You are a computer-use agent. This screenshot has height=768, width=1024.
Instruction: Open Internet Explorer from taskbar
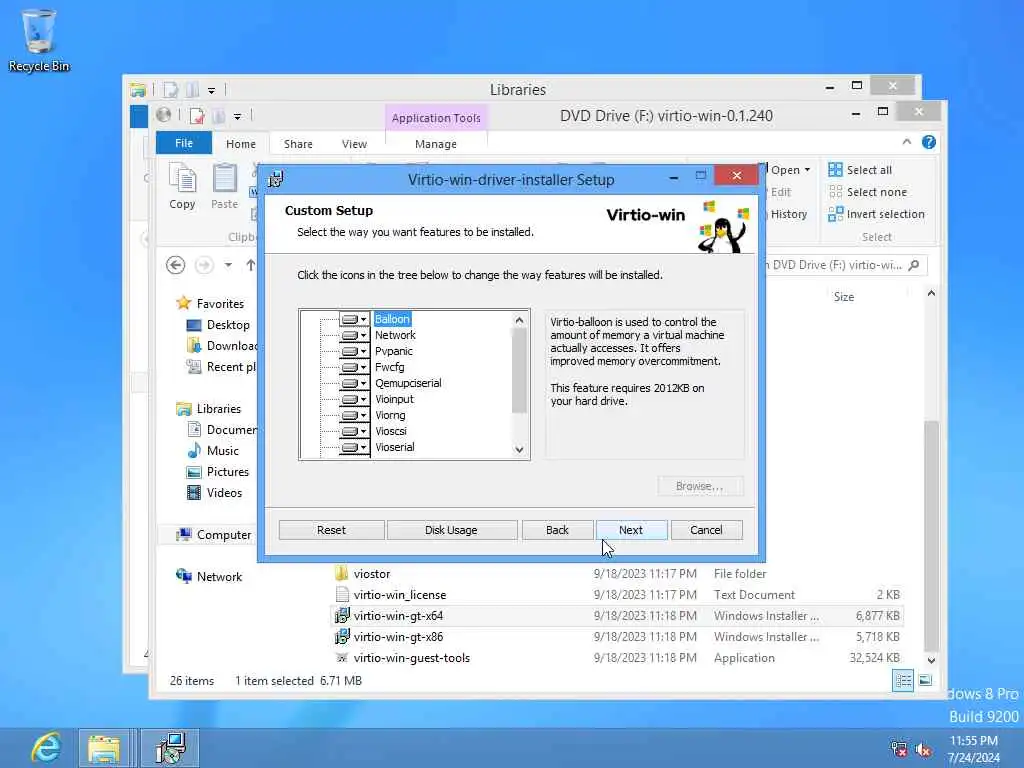46,748
